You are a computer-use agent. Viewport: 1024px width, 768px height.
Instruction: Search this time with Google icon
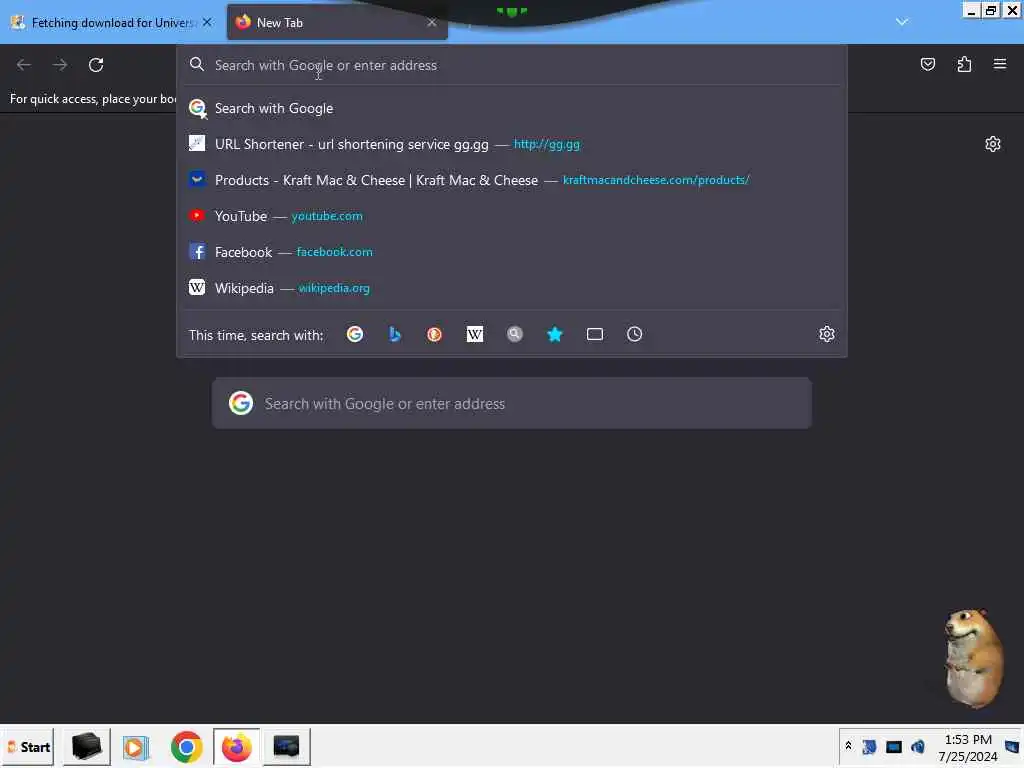[x=355, y=334]
